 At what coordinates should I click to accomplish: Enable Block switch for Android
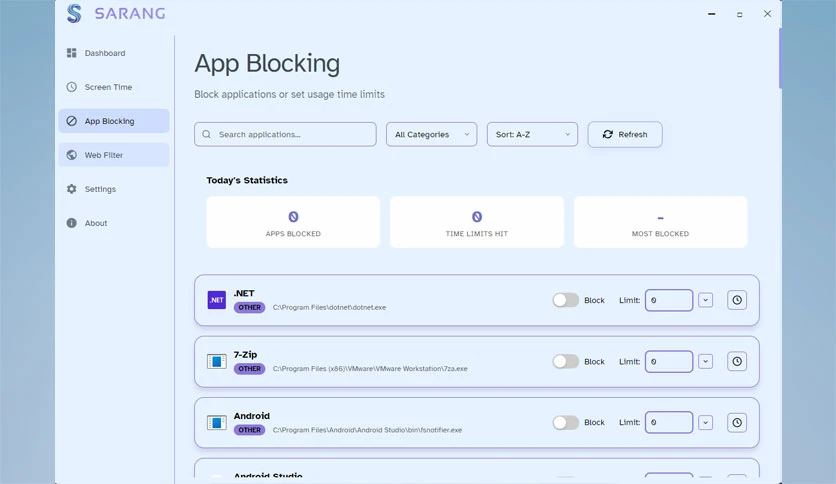coord(565,423)
